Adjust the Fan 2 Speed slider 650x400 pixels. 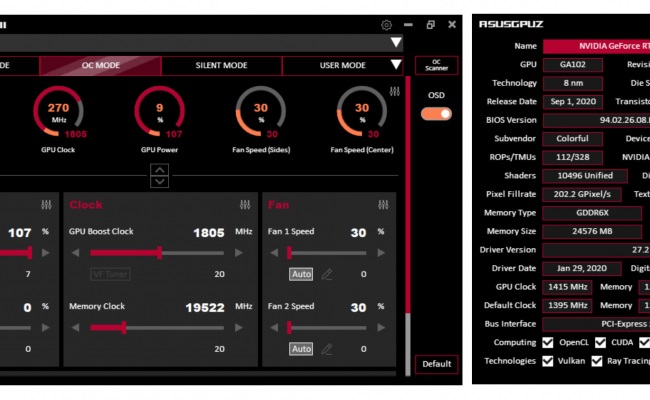coord(327,328)
